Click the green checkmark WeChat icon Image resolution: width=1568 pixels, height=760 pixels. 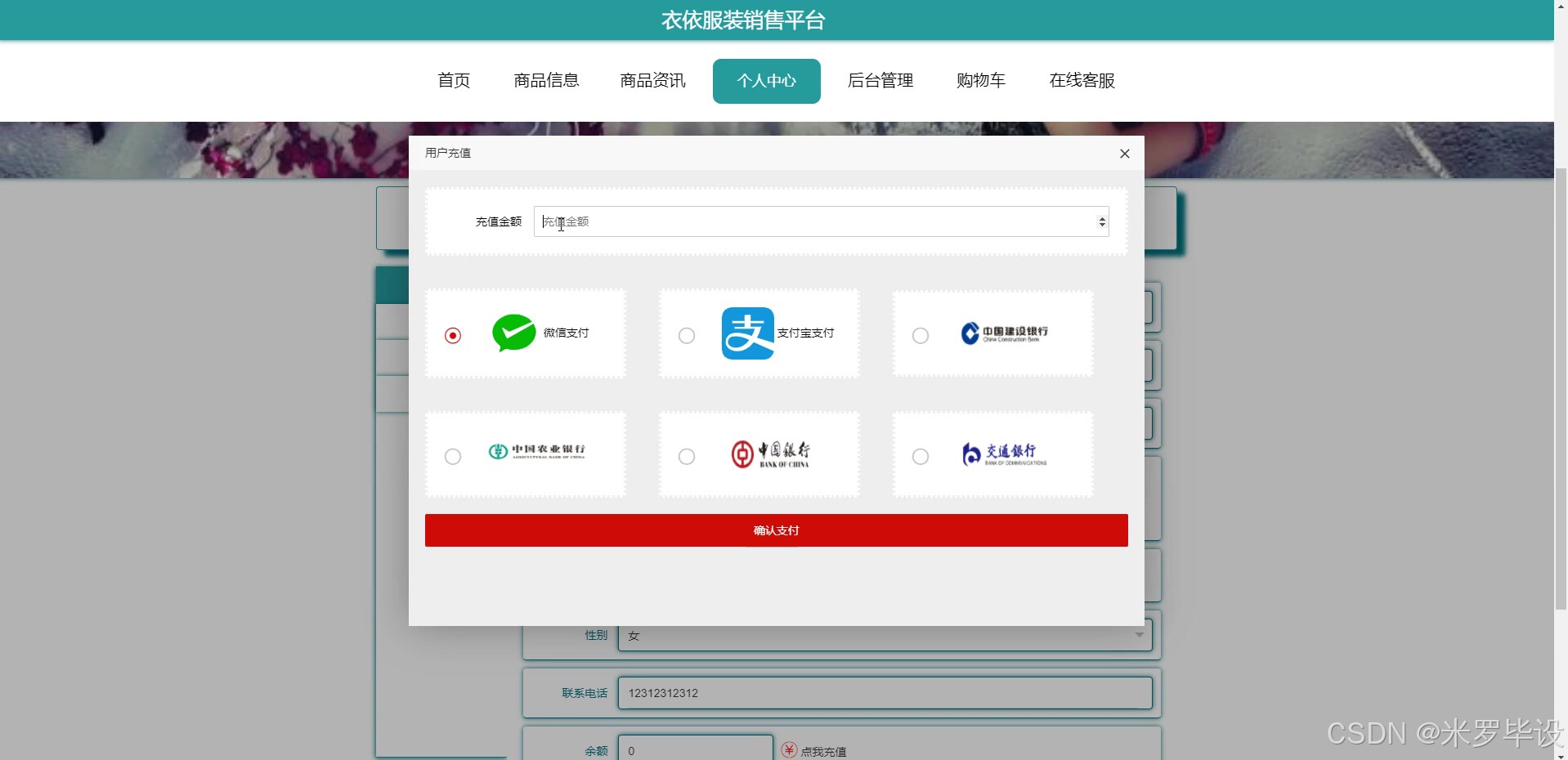[513, 333]
